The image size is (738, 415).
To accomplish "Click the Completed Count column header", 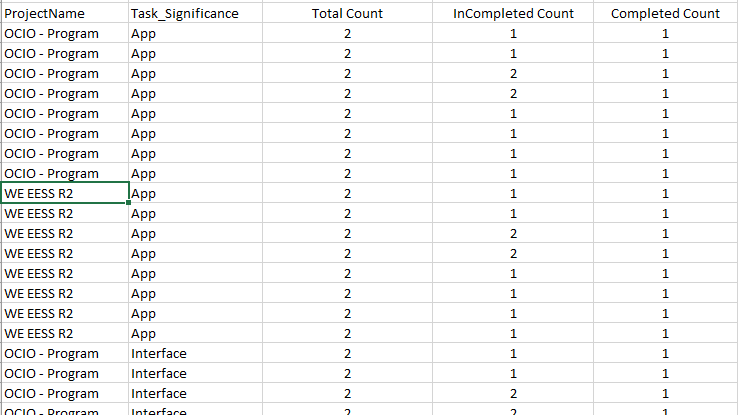I will pyautogui.click(x=665, y=13).
